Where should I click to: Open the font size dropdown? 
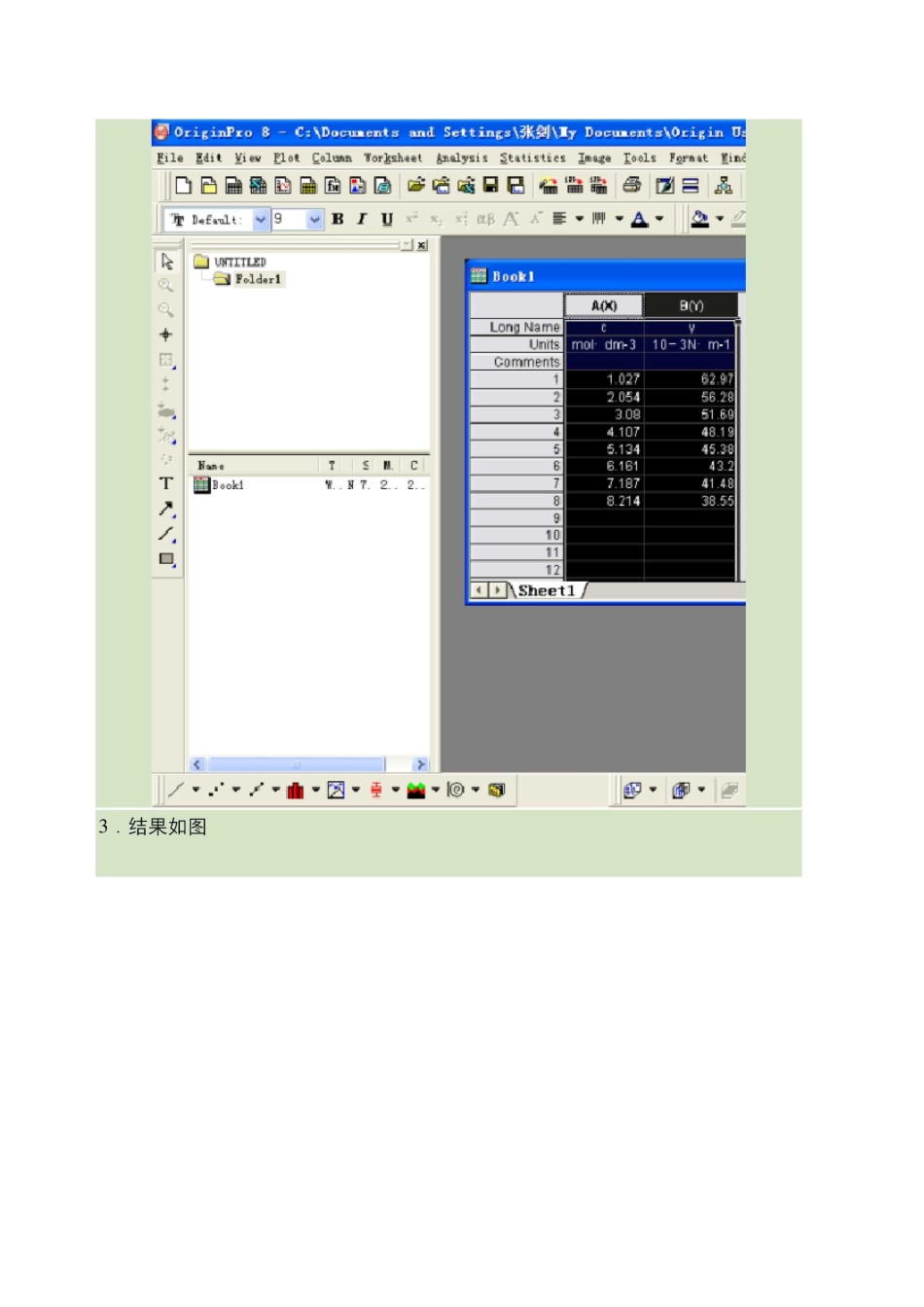coord(314,220)
